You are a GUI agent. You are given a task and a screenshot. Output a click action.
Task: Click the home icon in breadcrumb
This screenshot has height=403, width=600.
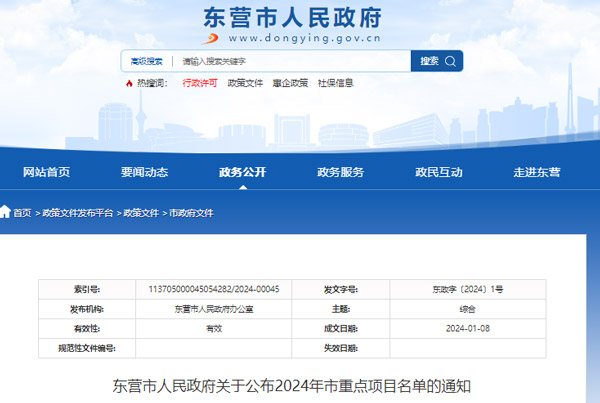pyautogui.click(x=5, y=212)
